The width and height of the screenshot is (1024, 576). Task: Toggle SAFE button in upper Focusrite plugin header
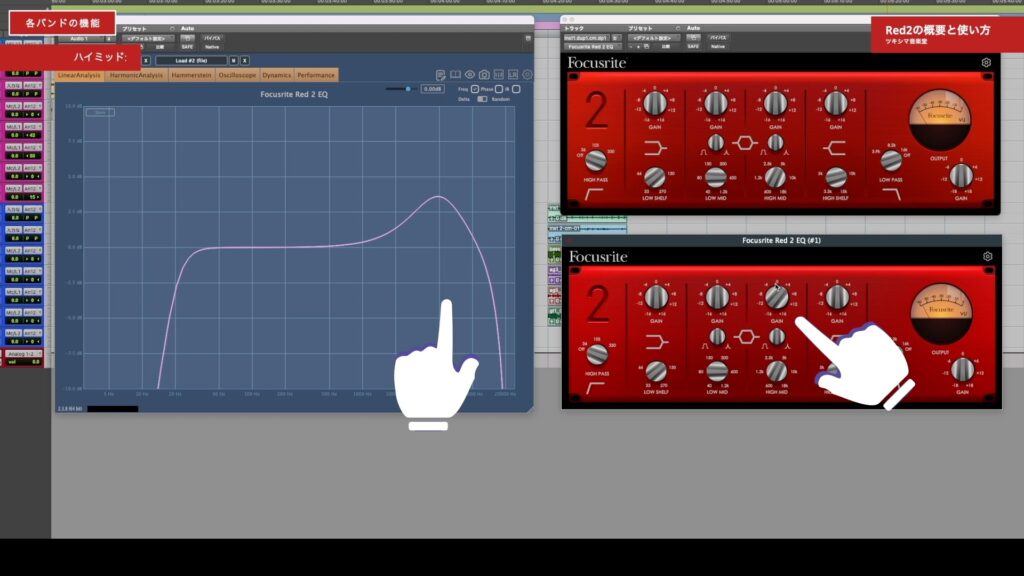(x=693, y=46)
